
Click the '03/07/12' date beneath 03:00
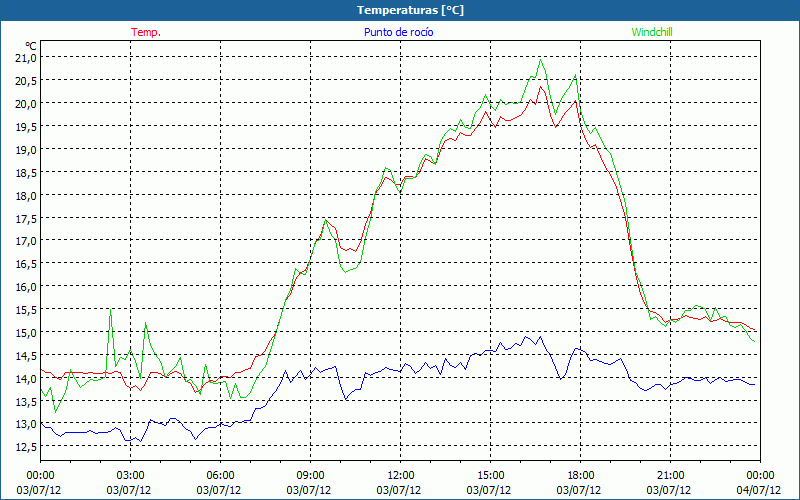pos(129,491)
